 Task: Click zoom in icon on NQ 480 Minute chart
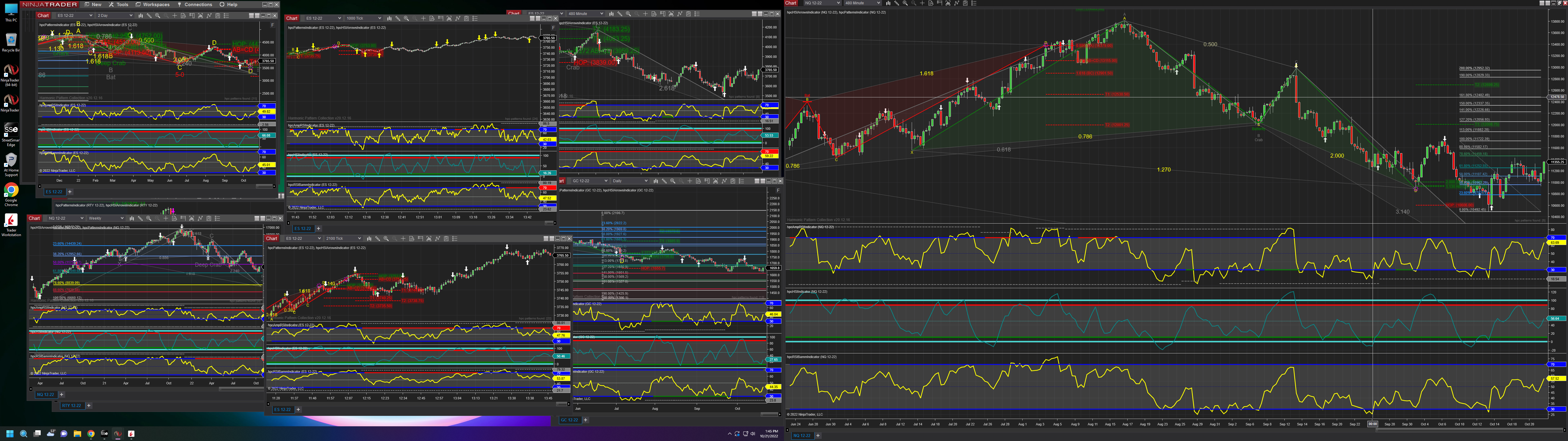point(905,3)
